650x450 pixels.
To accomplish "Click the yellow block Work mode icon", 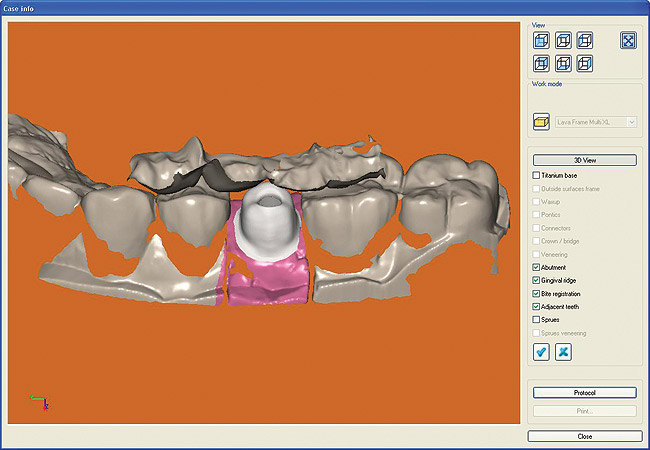I will (541, 121).
